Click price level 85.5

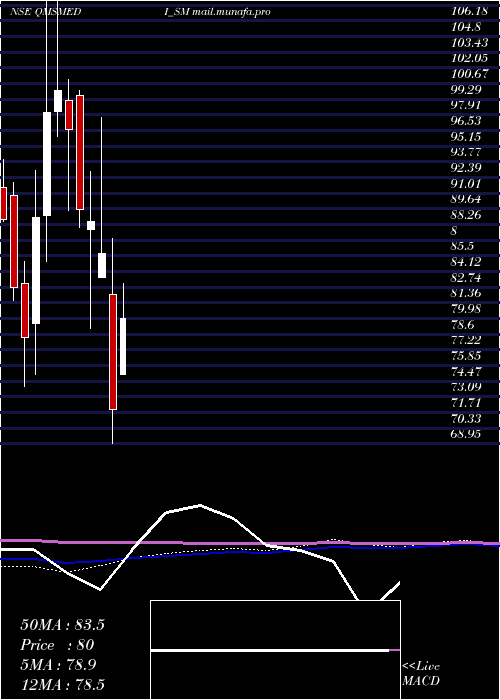point(463,246)
